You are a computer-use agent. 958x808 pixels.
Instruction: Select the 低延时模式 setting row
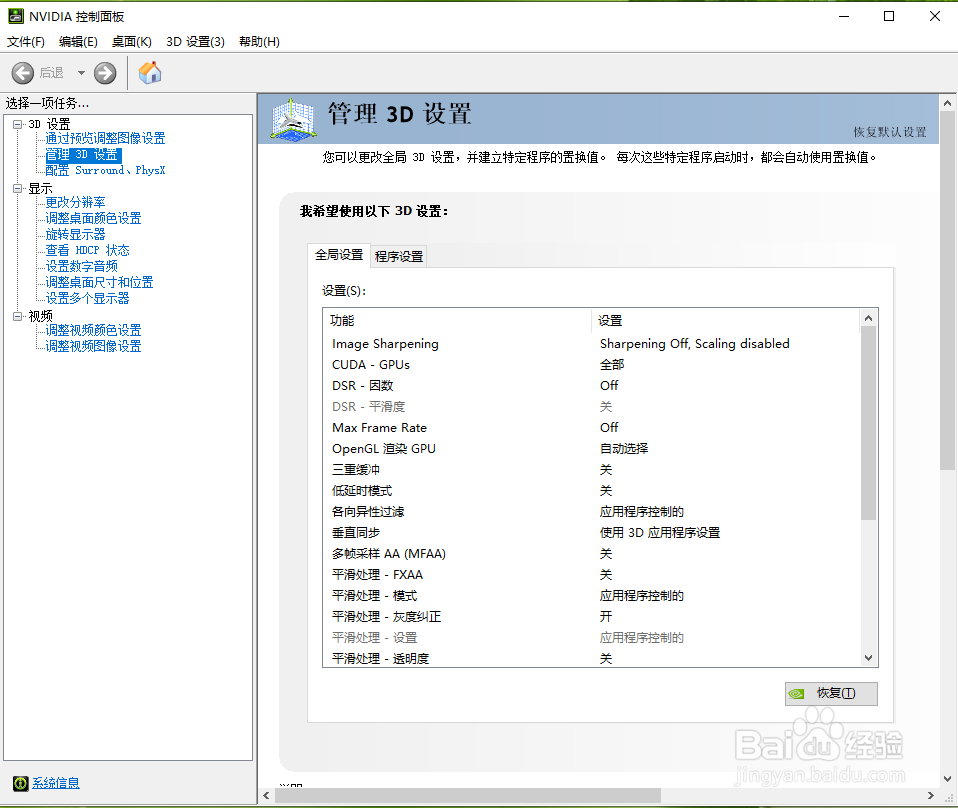coord(591,491)
